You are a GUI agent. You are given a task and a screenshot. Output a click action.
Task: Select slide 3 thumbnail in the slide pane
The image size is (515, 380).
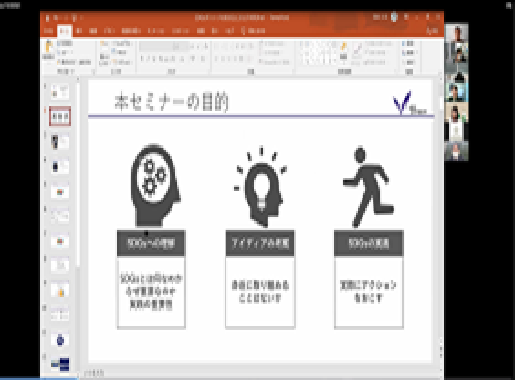coord(60,141)
